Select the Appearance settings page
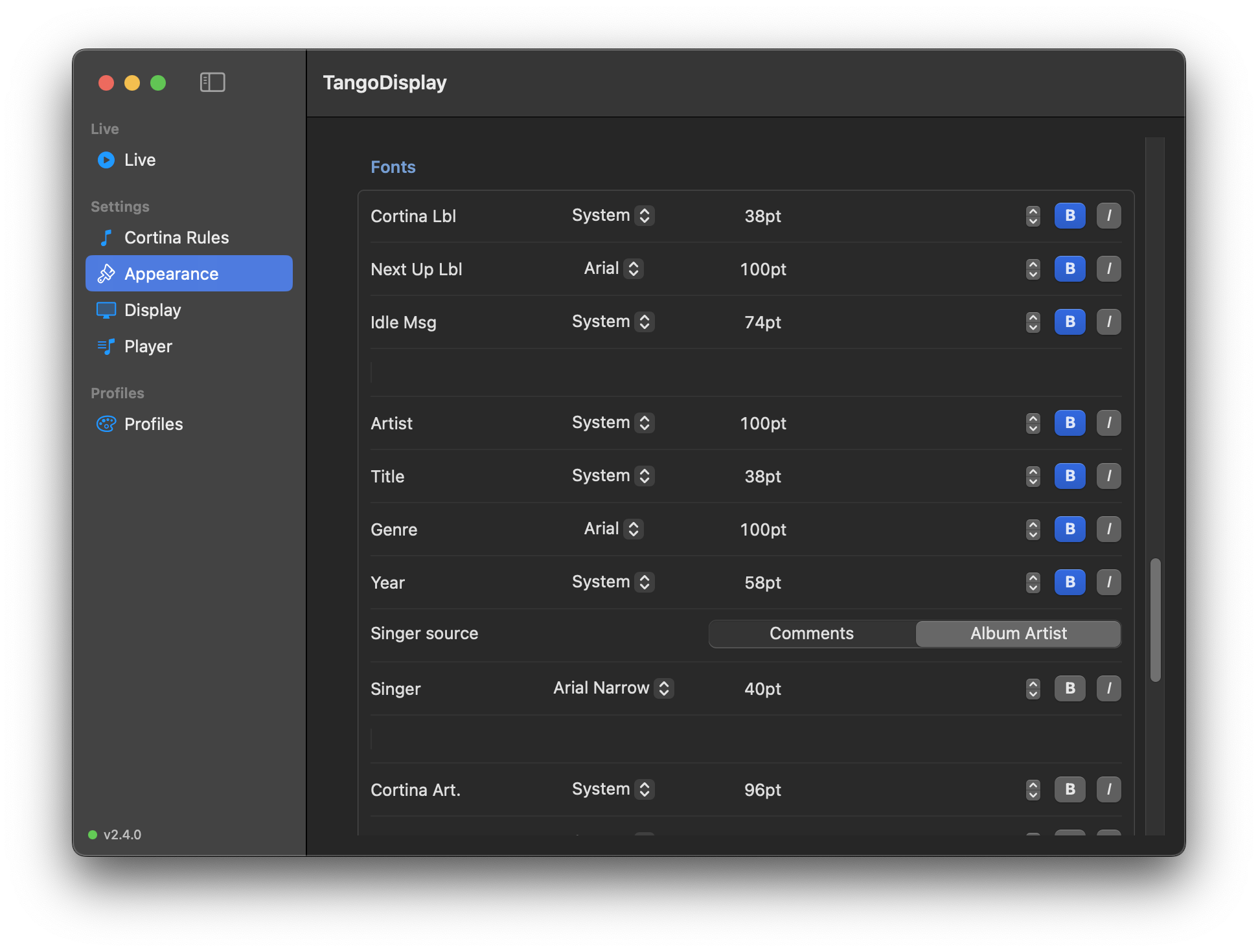 click(189, 273)
